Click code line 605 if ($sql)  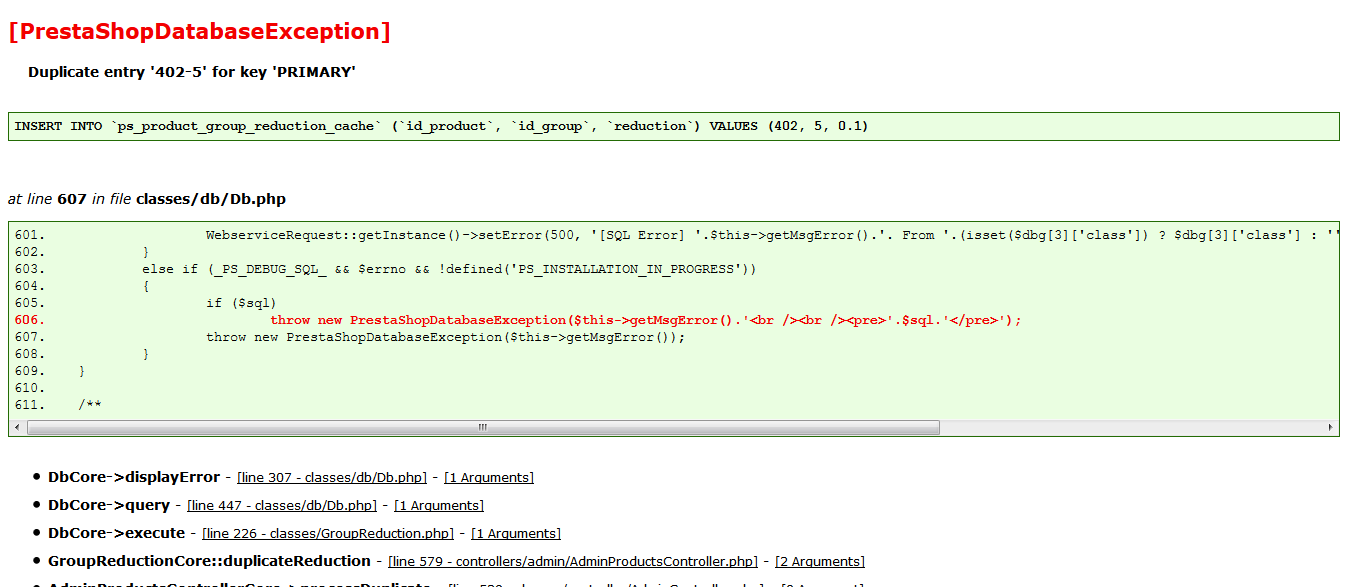tap(241, 303)
